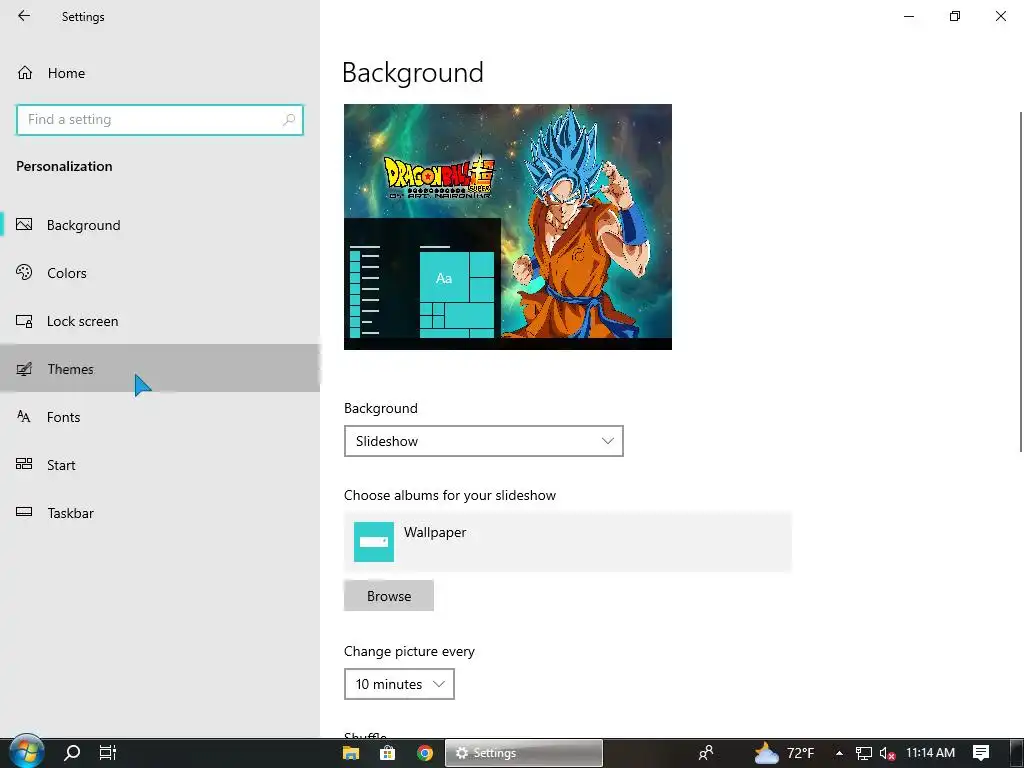This screenshot has width=1024, height=768.
Task: Click the Taskbar icon in sidebar
Action: 24,512
